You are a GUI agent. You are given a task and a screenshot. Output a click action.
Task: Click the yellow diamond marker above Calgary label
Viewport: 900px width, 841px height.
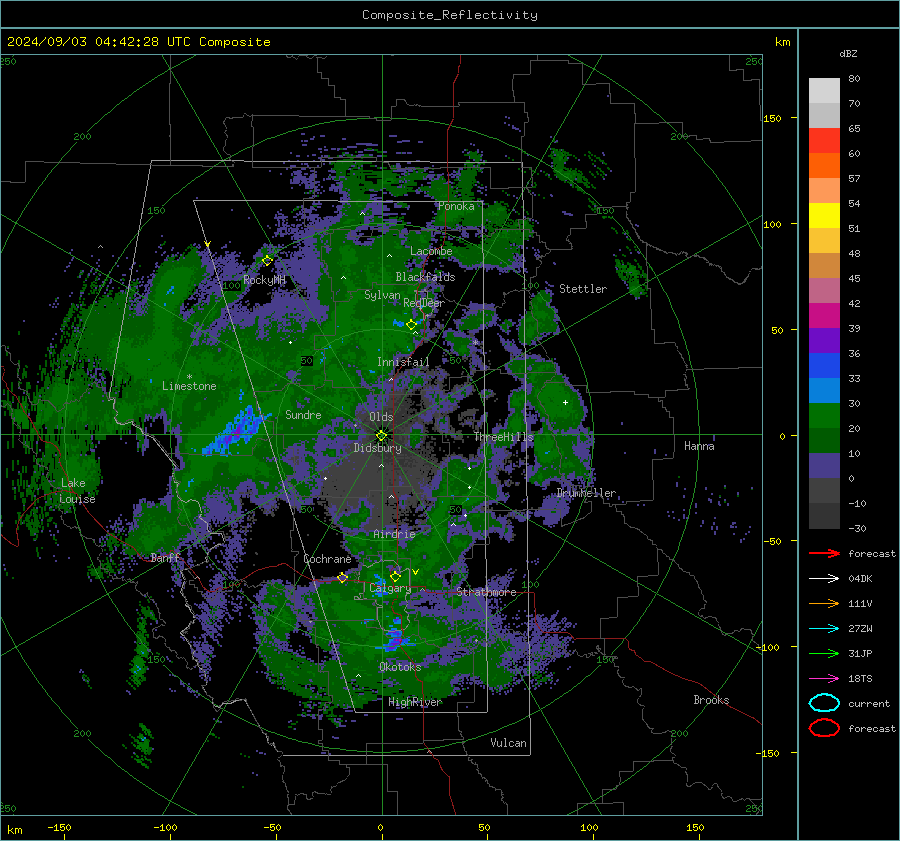click(395, 576)
